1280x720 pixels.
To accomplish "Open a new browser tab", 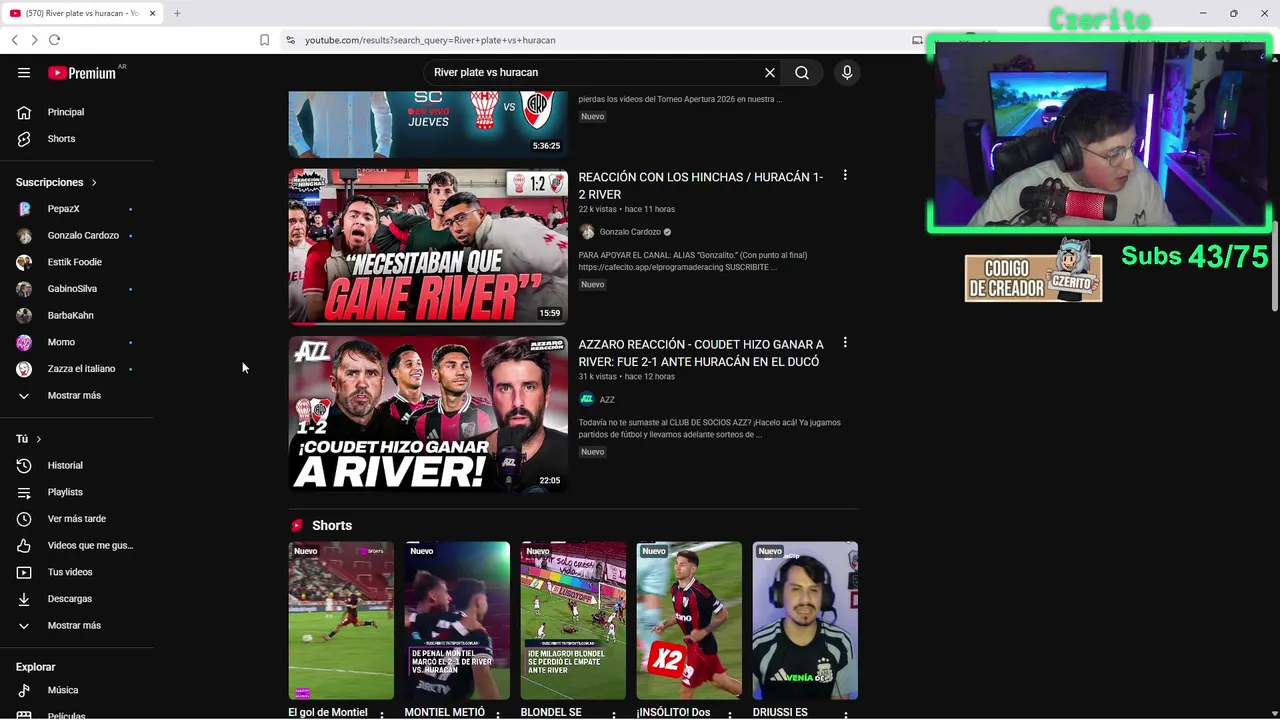I will (177, 13).
